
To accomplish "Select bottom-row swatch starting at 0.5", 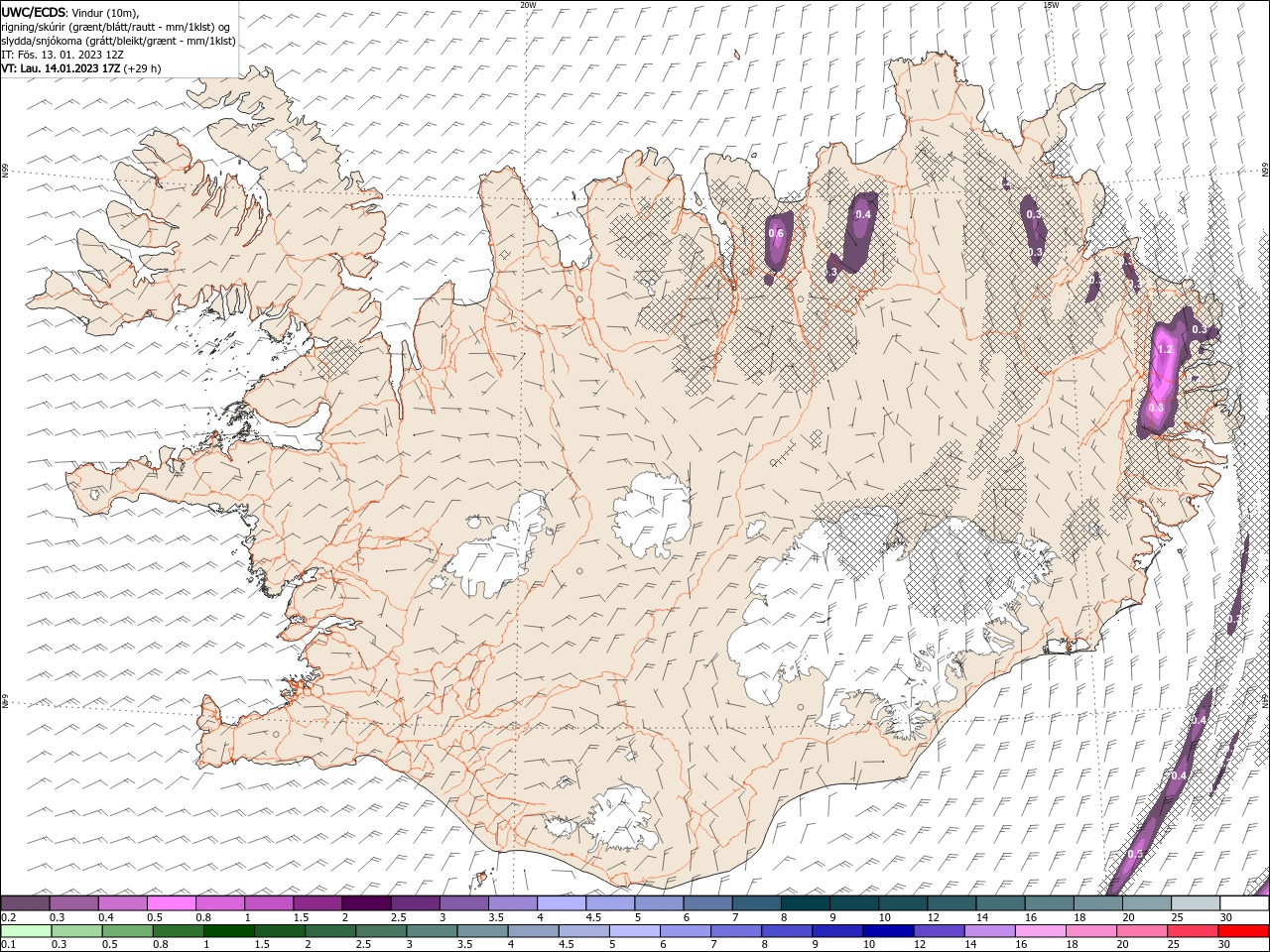I will pos(127,931).
